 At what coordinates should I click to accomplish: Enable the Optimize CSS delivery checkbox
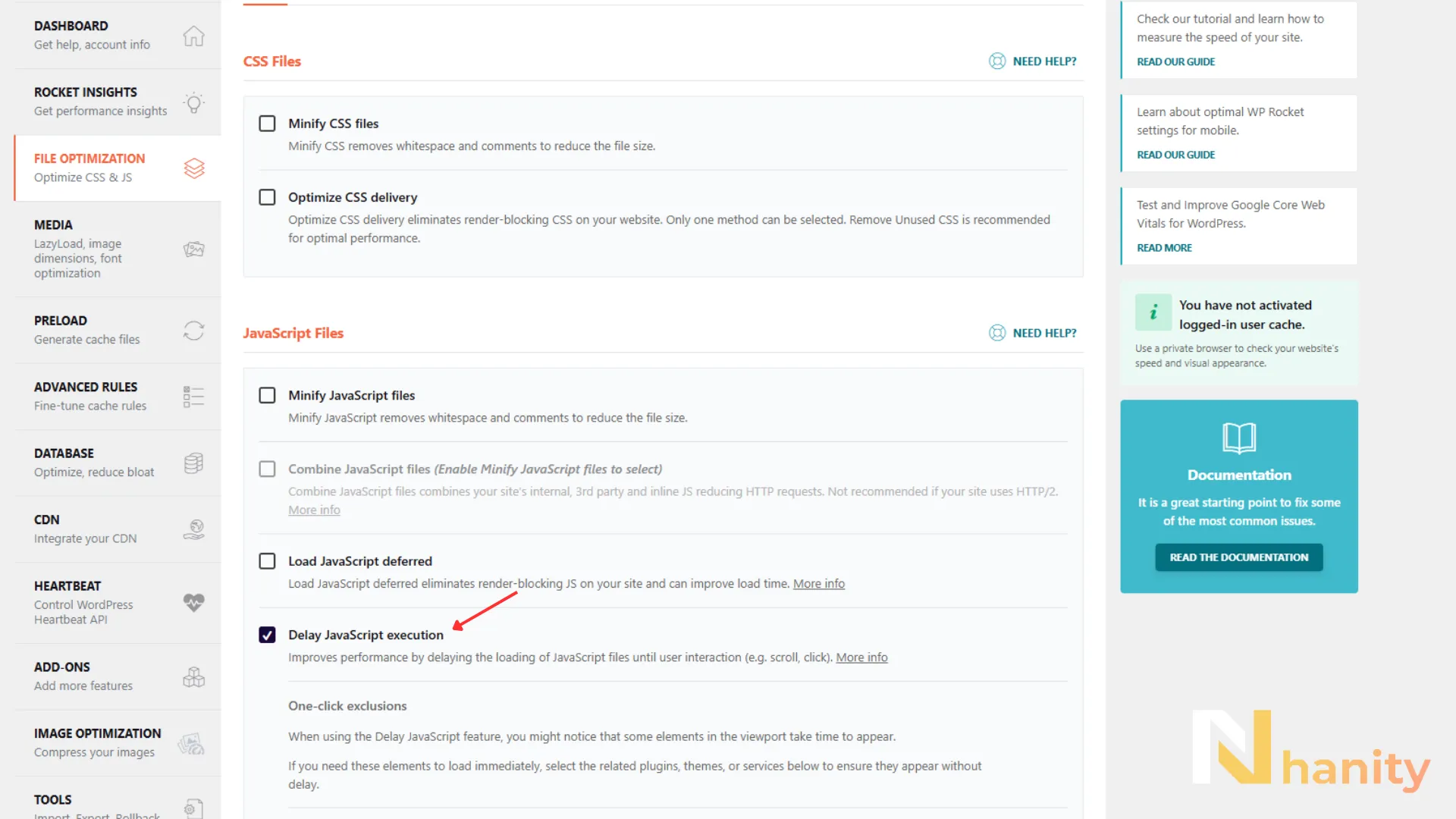coord(267,197)
